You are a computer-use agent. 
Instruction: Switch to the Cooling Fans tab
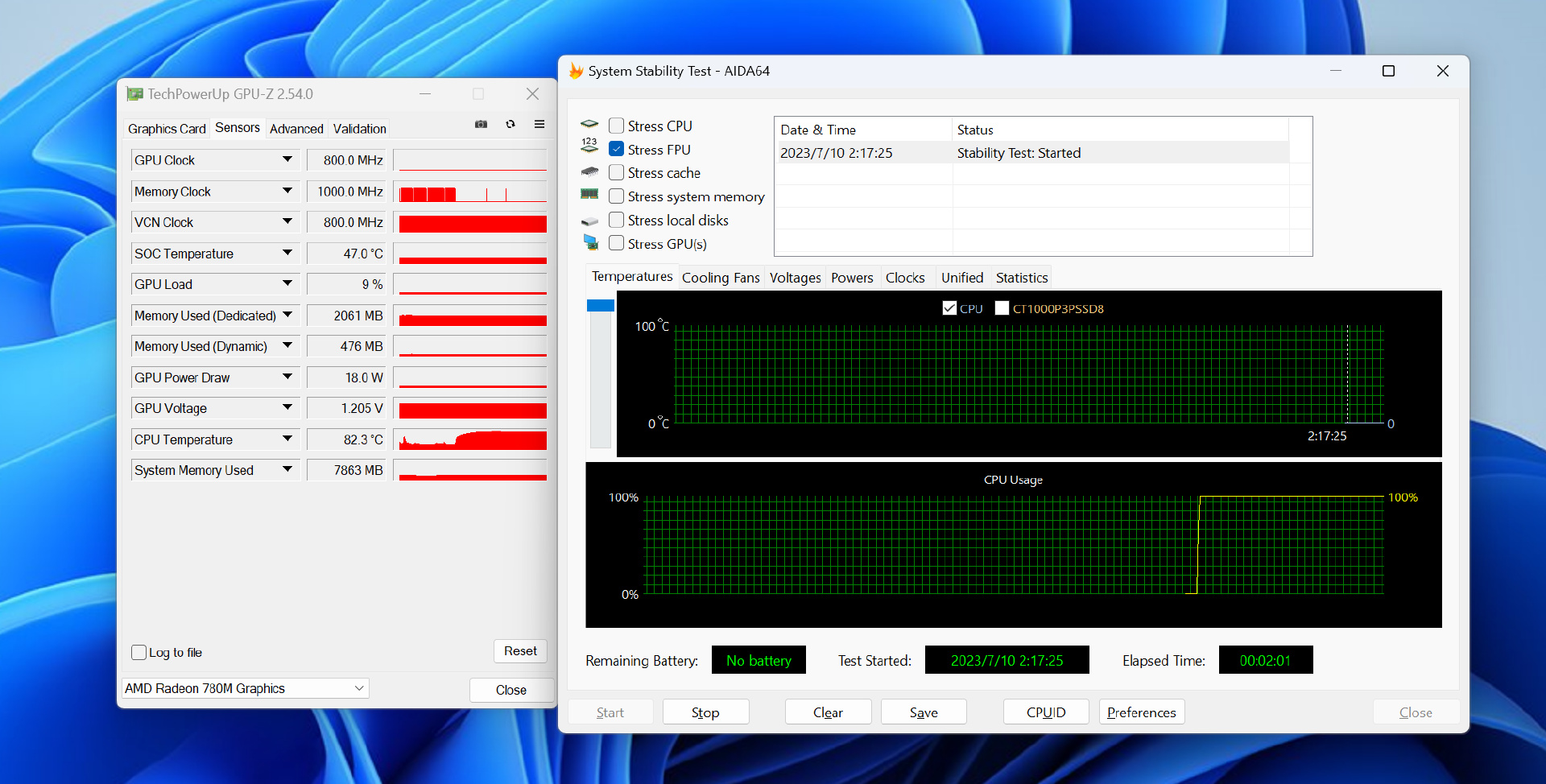[x=721, y=278]
